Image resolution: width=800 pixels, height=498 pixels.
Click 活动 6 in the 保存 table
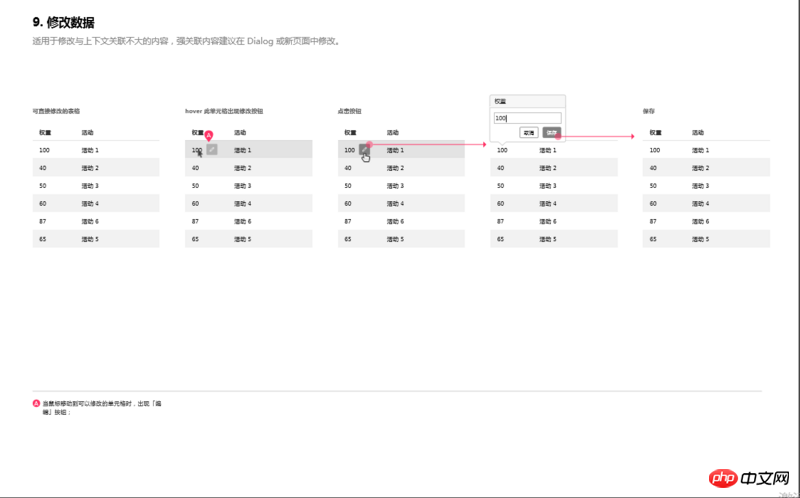[x=701, y=221]
